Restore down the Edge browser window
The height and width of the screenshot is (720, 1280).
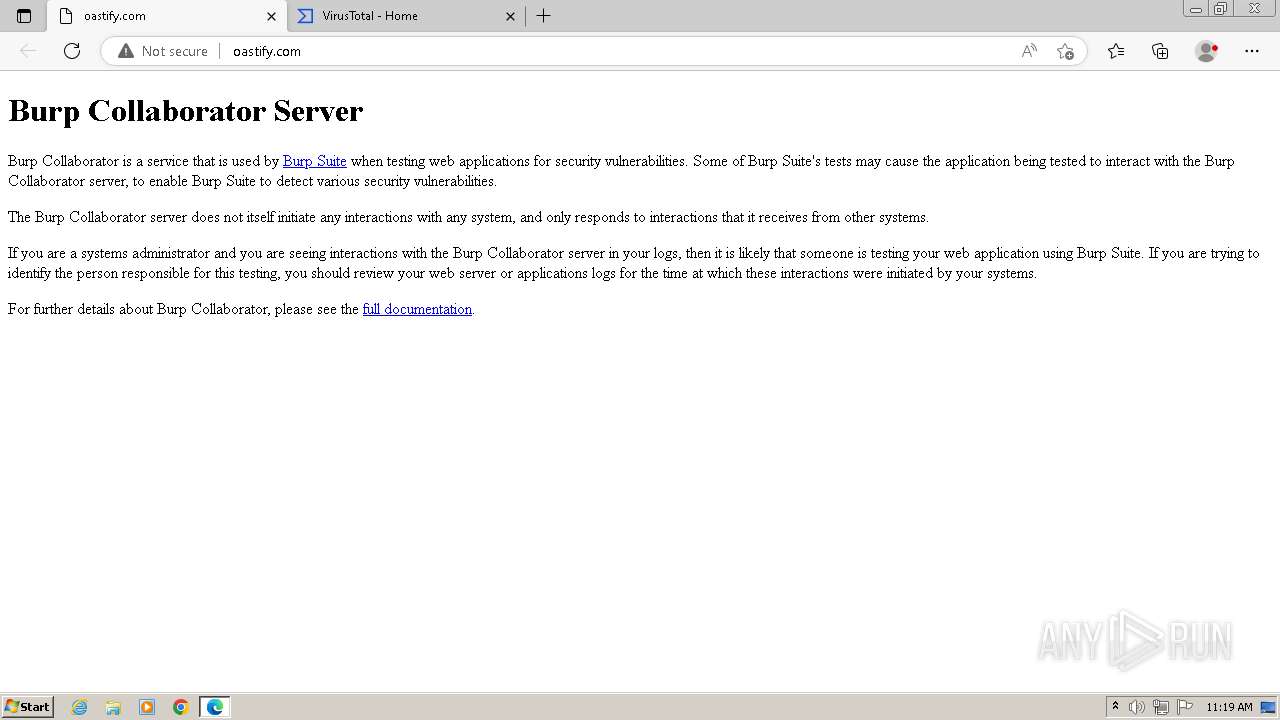1221,9
